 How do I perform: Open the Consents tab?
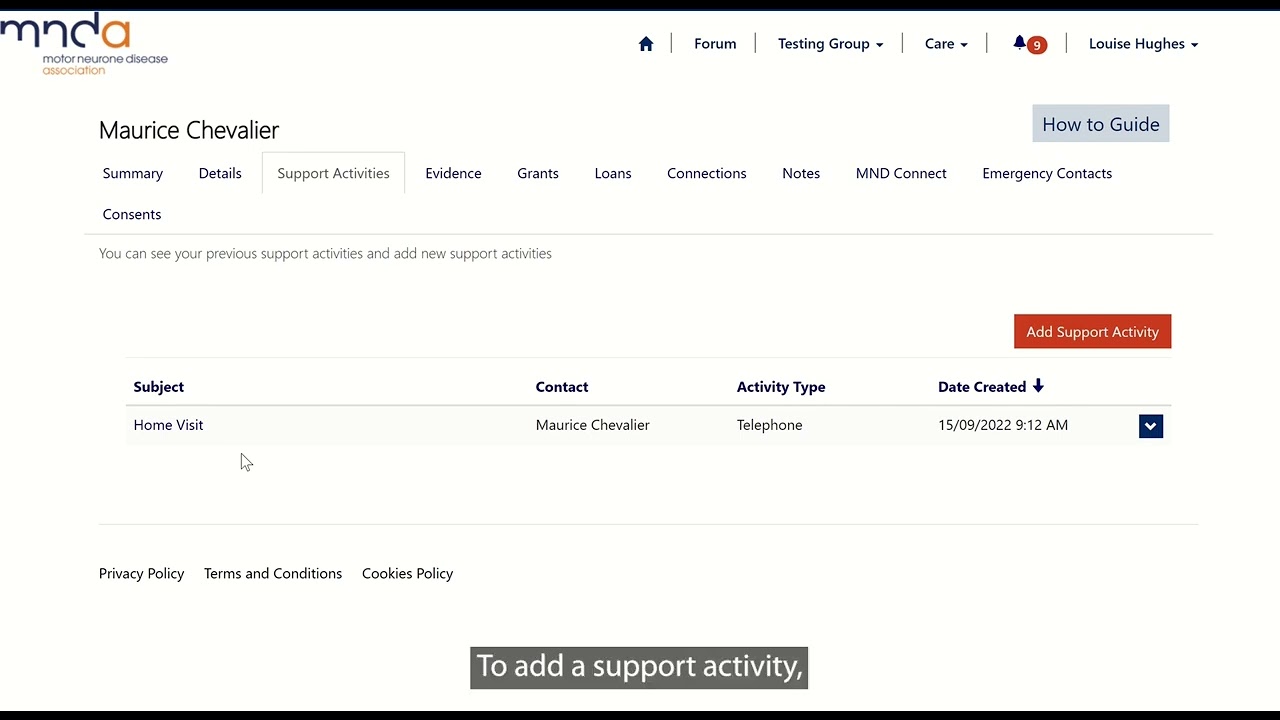(132, 214)
